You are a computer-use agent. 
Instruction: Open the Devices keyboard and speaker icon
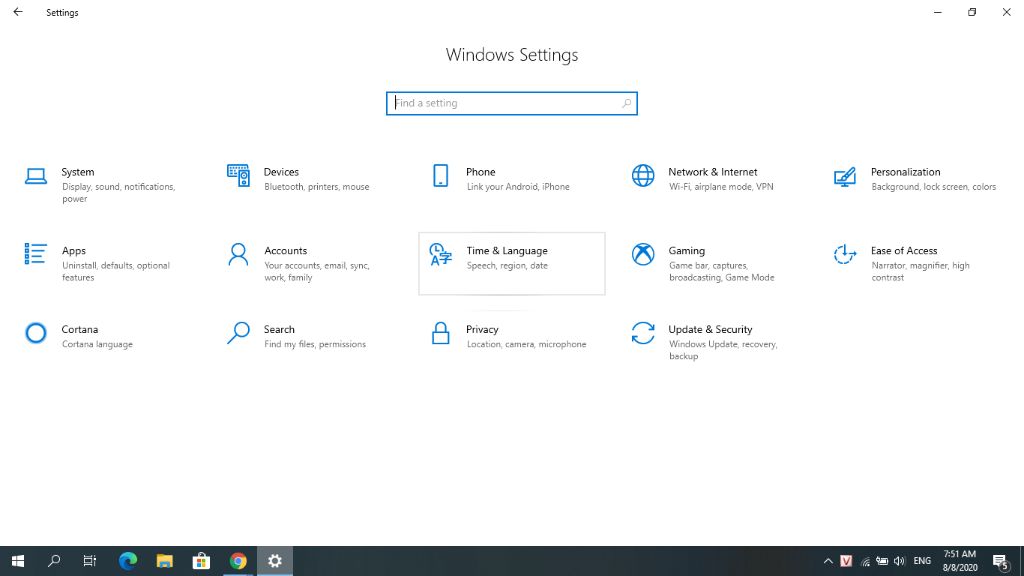point(238,175)
